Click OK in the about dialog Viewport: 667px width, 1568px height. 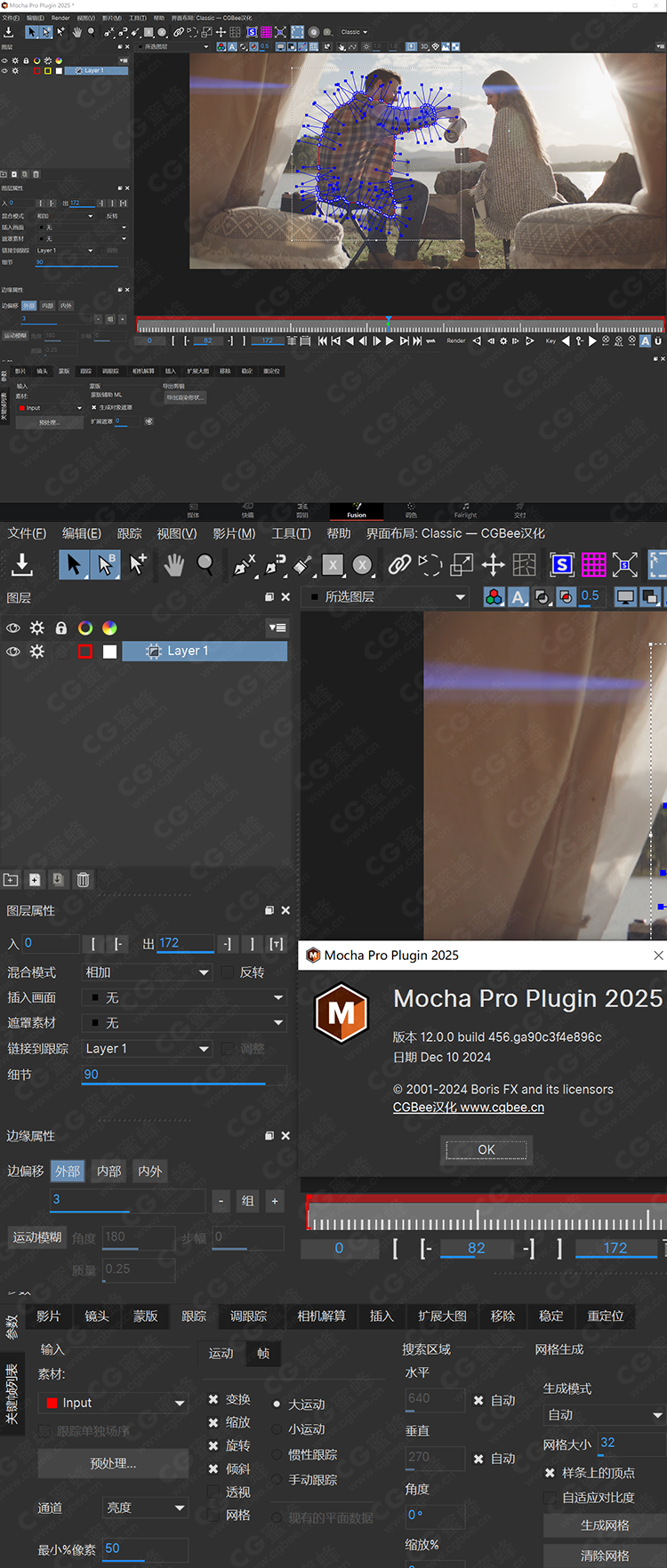[486, 1149]
